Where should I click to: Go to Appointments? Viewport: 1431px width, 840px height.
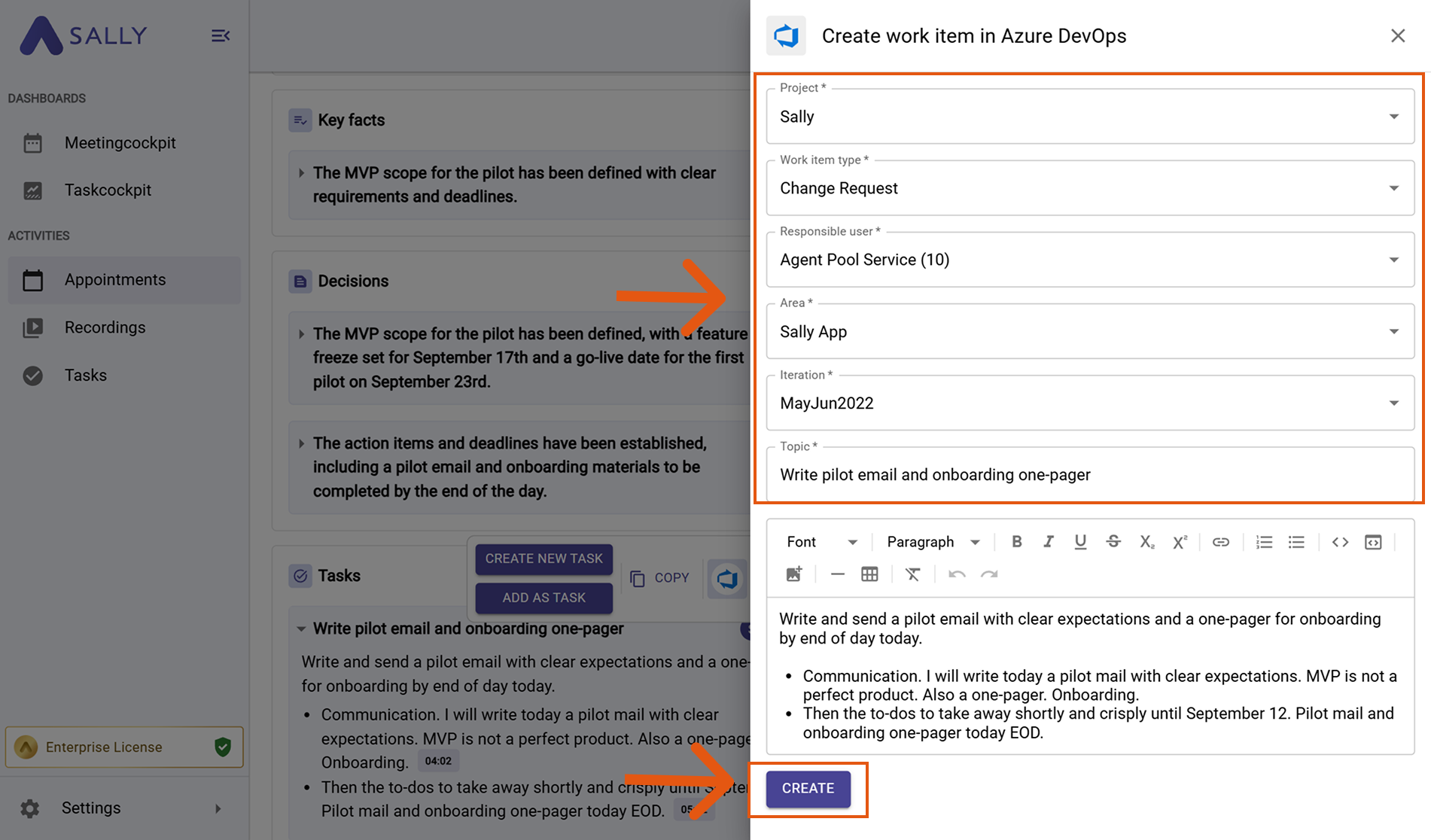click(x=124, y=280)
